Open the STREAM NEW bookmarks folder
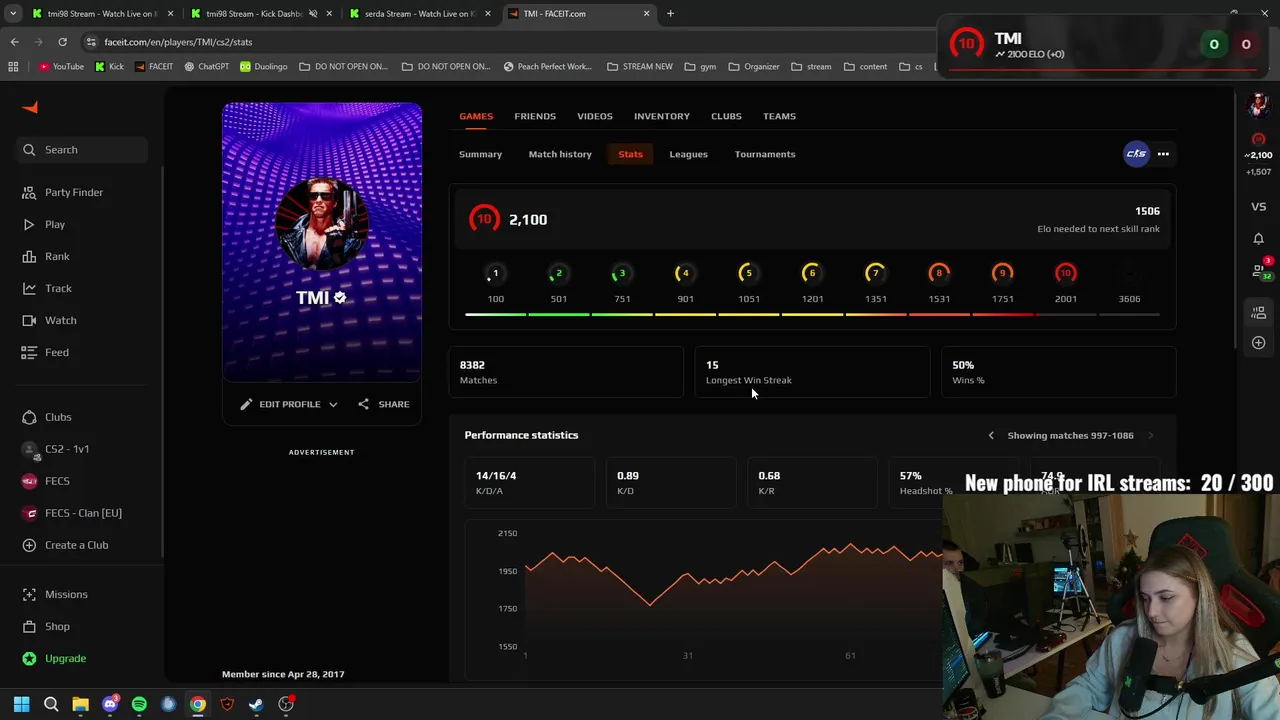The width and height of the screenshot is (1280, 720). coord(640,67)
